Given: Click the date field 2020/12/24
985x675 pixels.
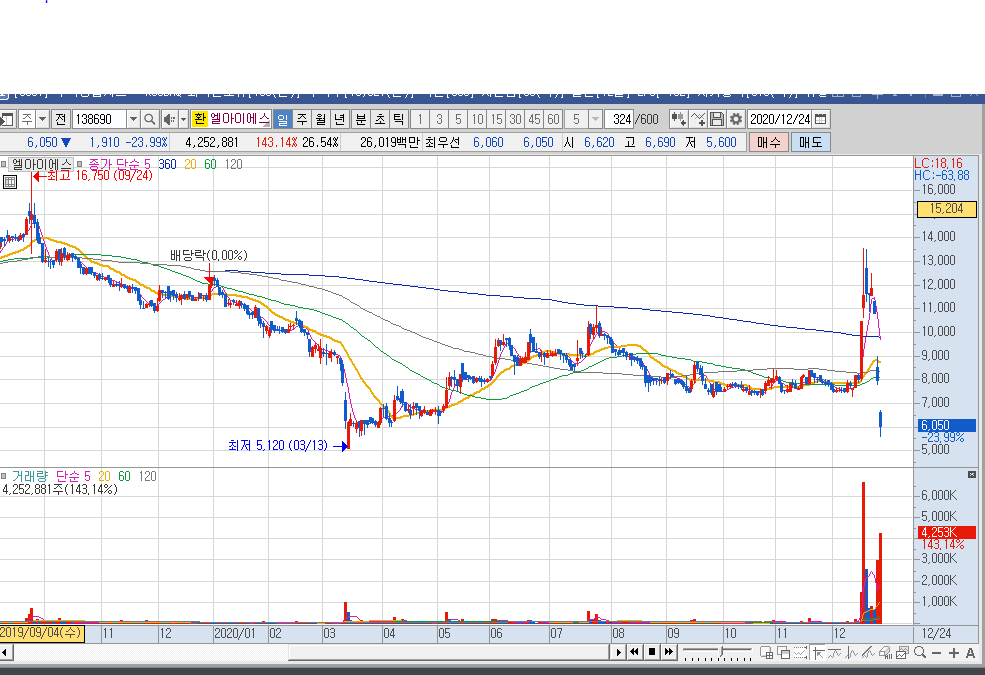Looking at the screenshot, I should [x=780, y=119].
